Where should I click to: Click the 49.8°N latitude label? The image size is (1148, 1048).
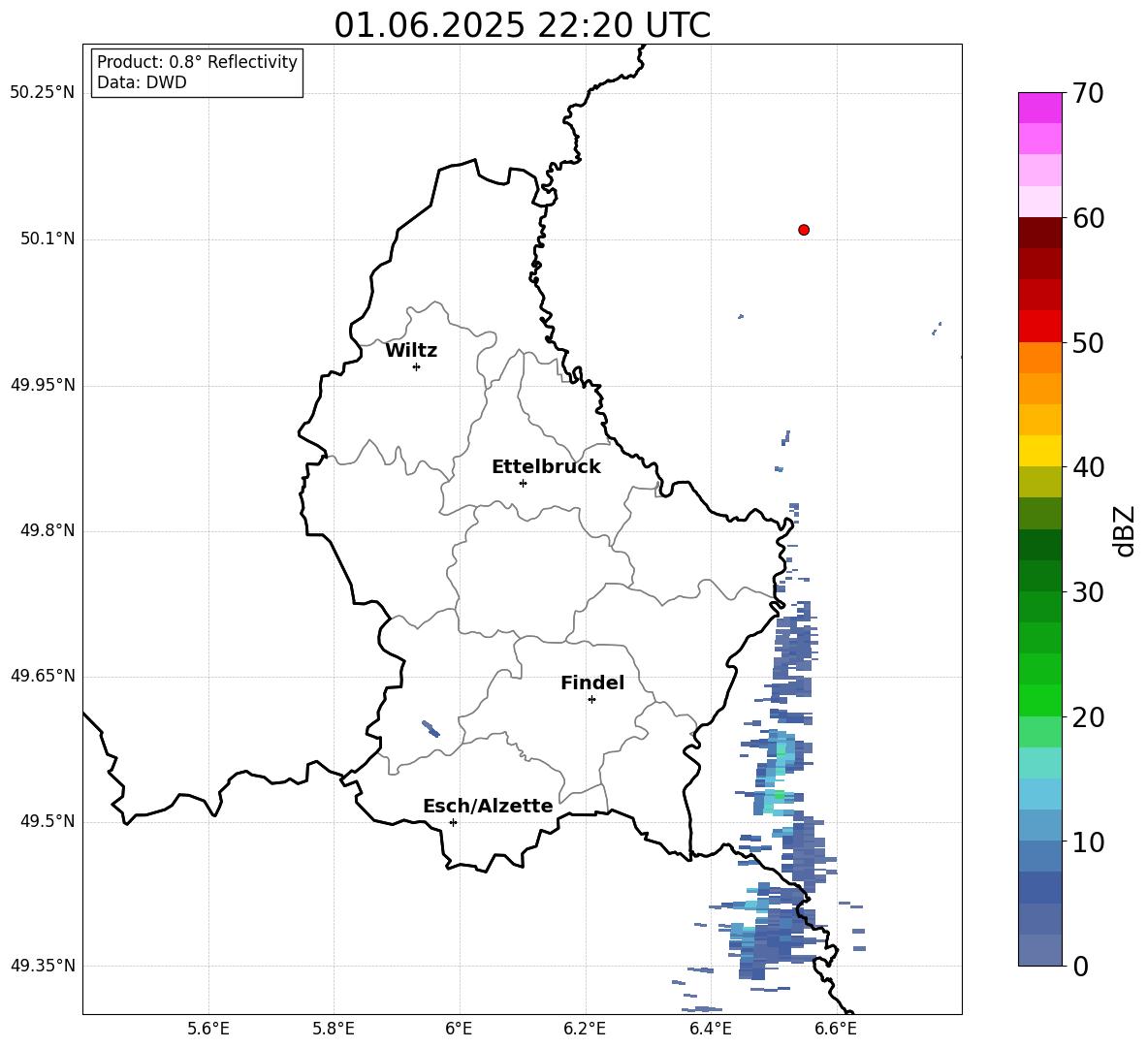click(48, 530)
